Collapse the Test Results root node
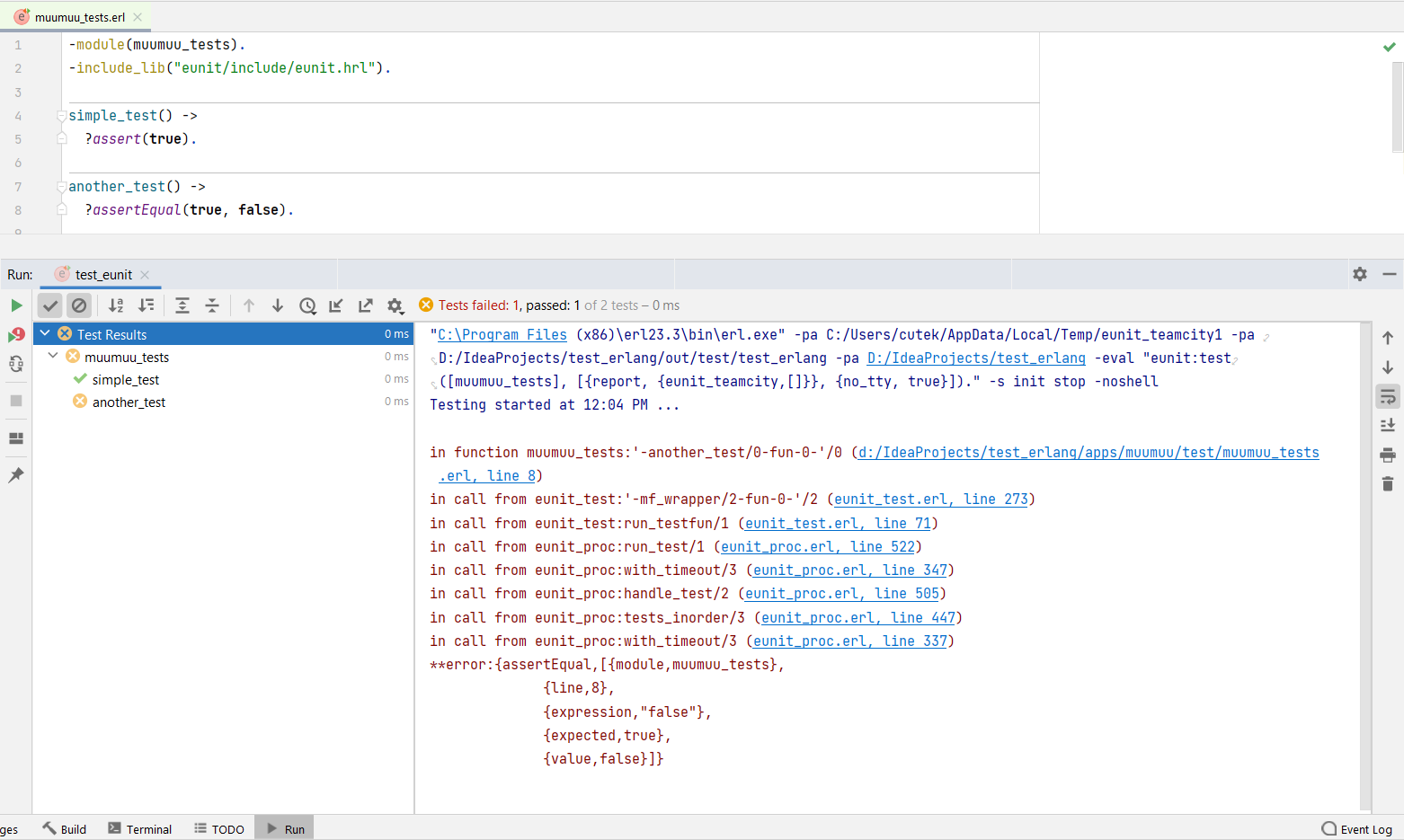The width and height of the screenshot is (1404, 840). pyautogui.click(x=45, y=333)
